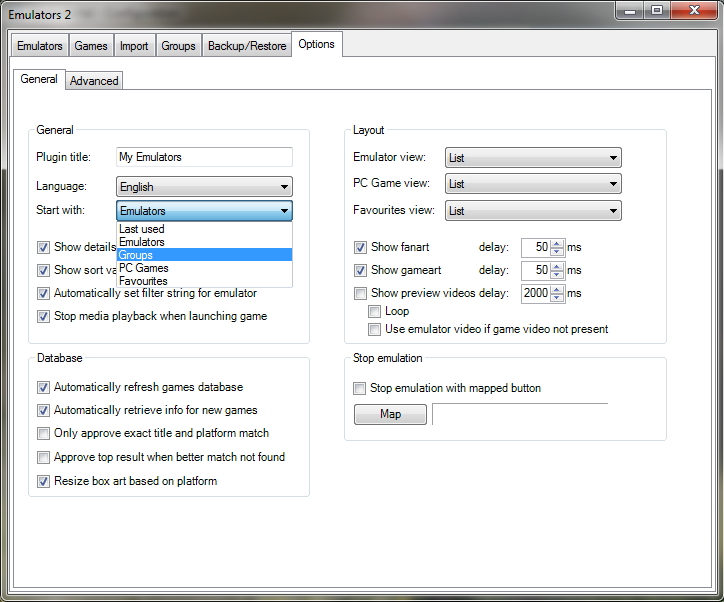Pick Favourites from the Start with list
This screenshot has width=724, height=602.
[x=205, y=281]
